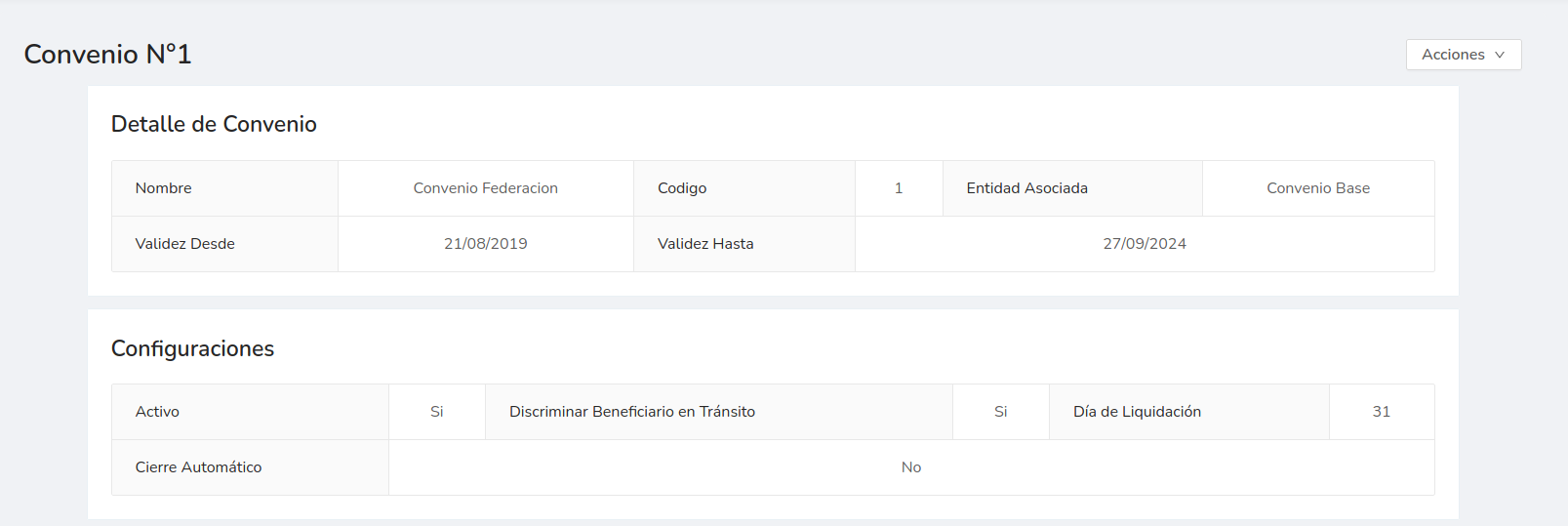Click the Validez Desde label

click(185, 244)
